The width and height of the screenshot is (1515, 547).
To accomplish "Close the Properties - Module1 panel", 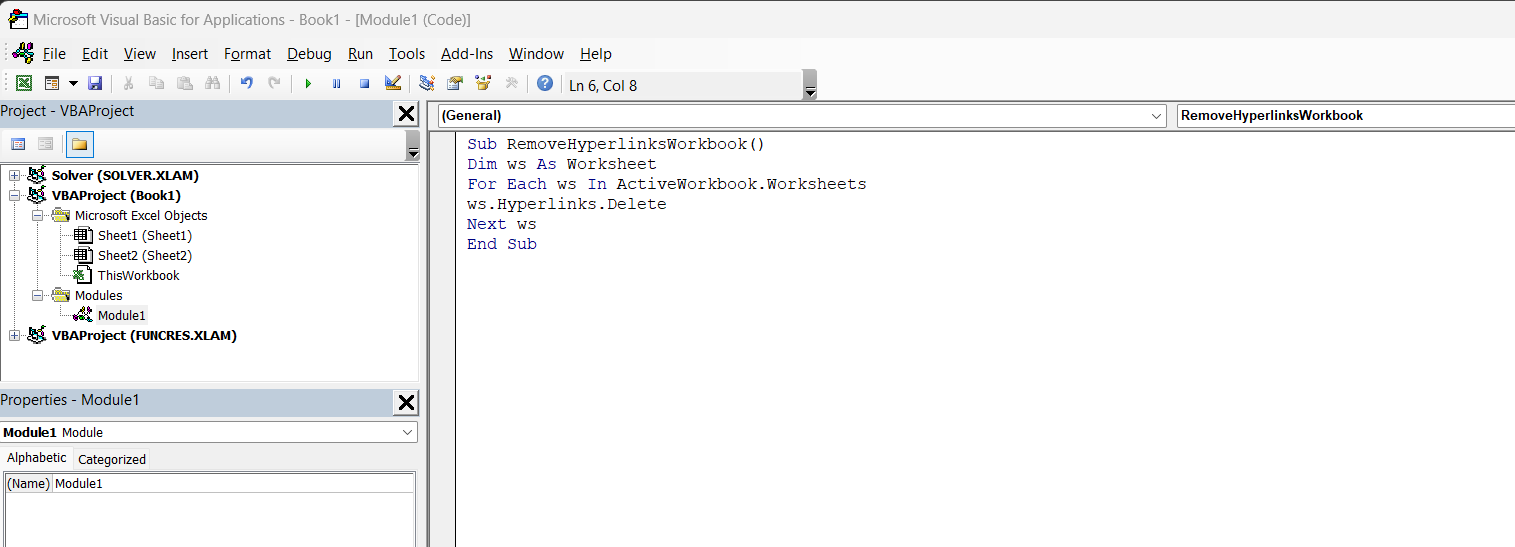I will coord(406,402).
